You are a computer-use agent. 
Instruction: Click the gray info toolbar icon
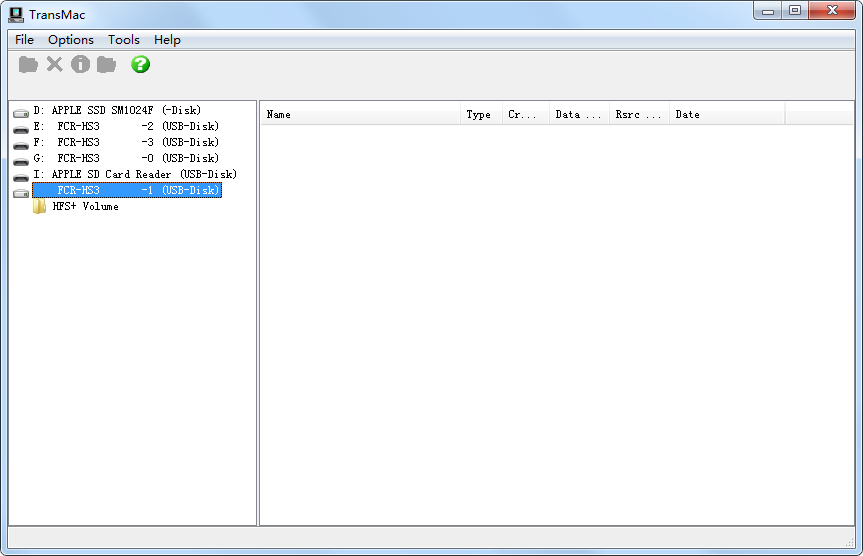coord(80,64)
